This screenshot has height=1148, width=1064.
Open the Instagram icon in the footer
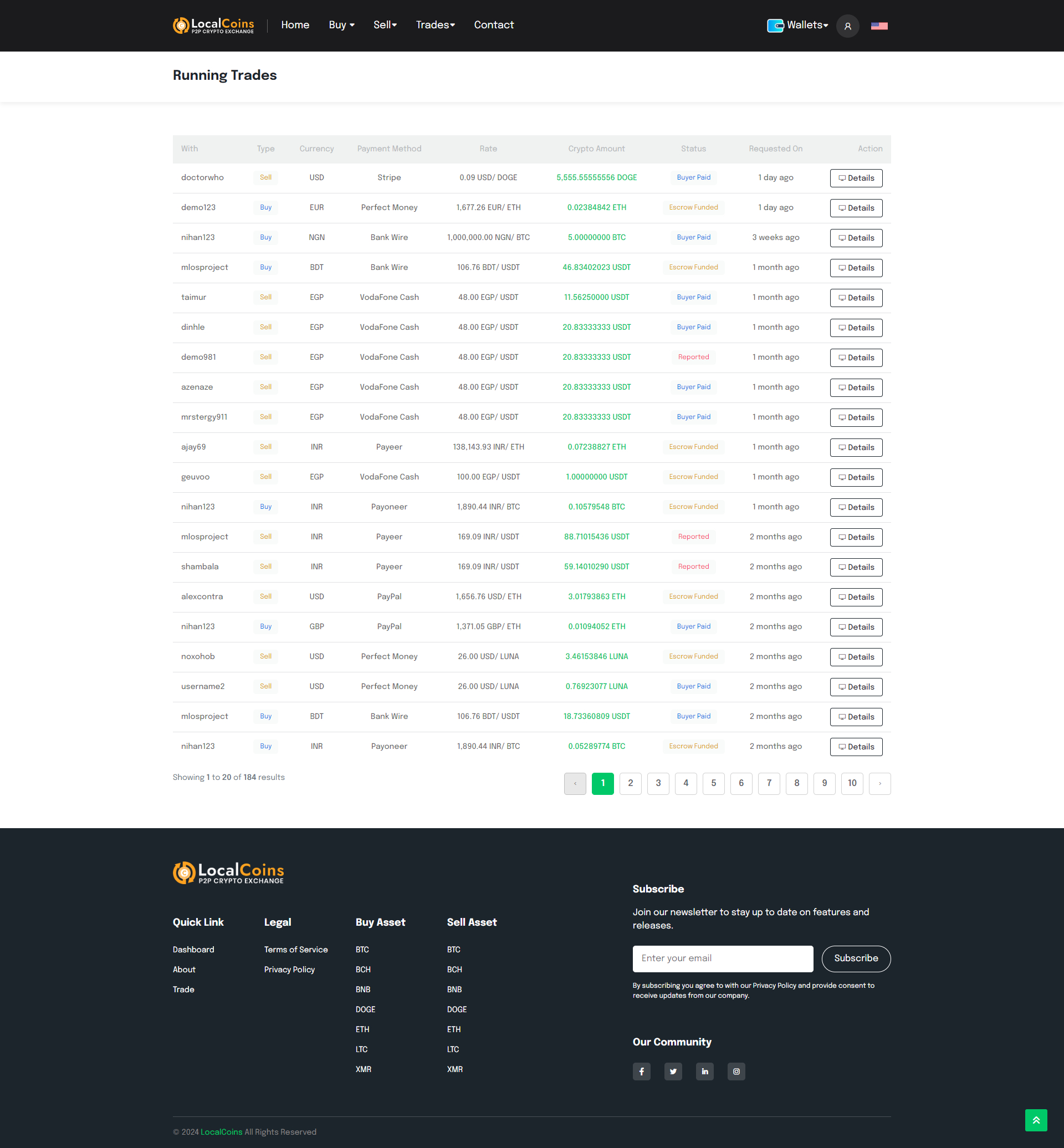pos(736,1072)
